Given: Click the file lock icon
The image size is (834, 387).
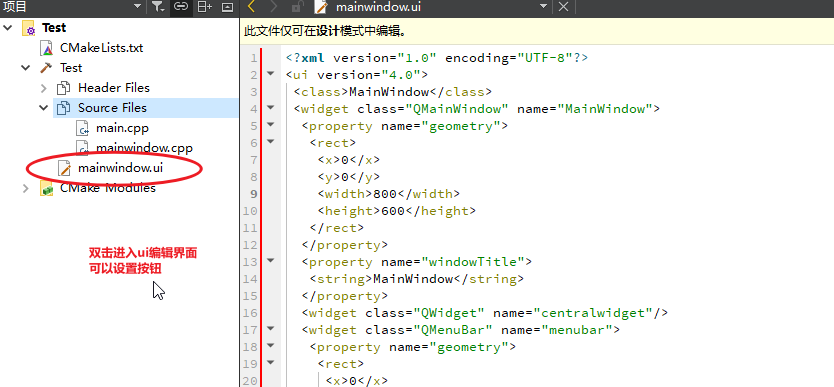Looking at the screenshot, I should tap(298, 6).
